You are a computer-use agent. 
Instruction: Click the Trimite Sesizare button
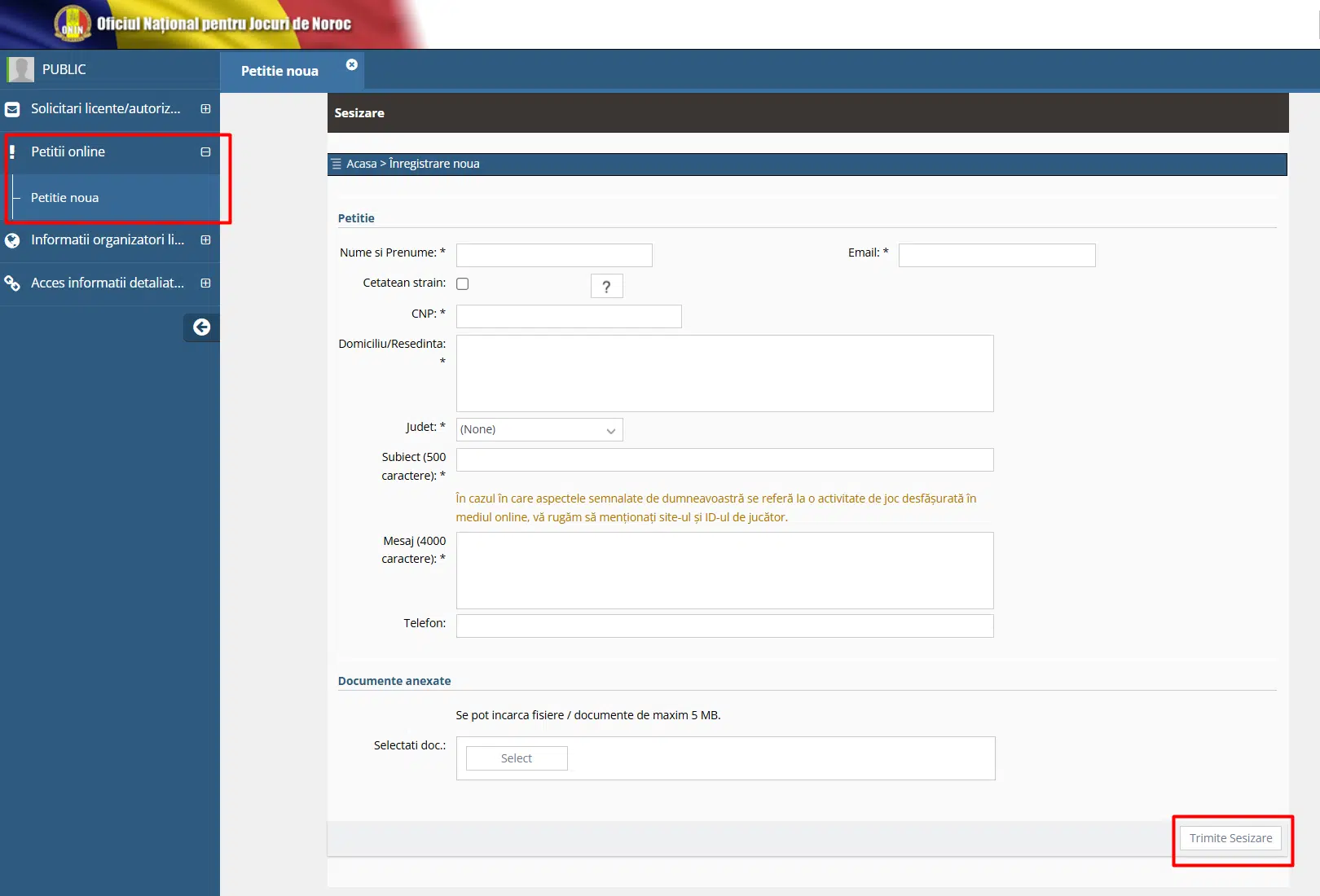[x=1230, y=837]
